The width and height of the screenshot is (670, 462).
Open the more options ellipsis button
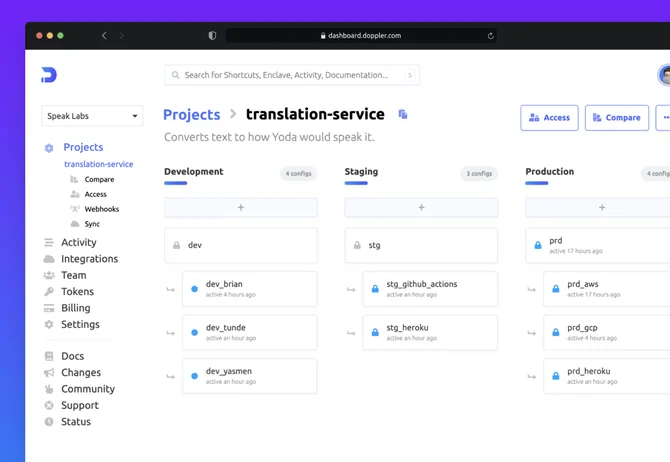tap(664, 118)
